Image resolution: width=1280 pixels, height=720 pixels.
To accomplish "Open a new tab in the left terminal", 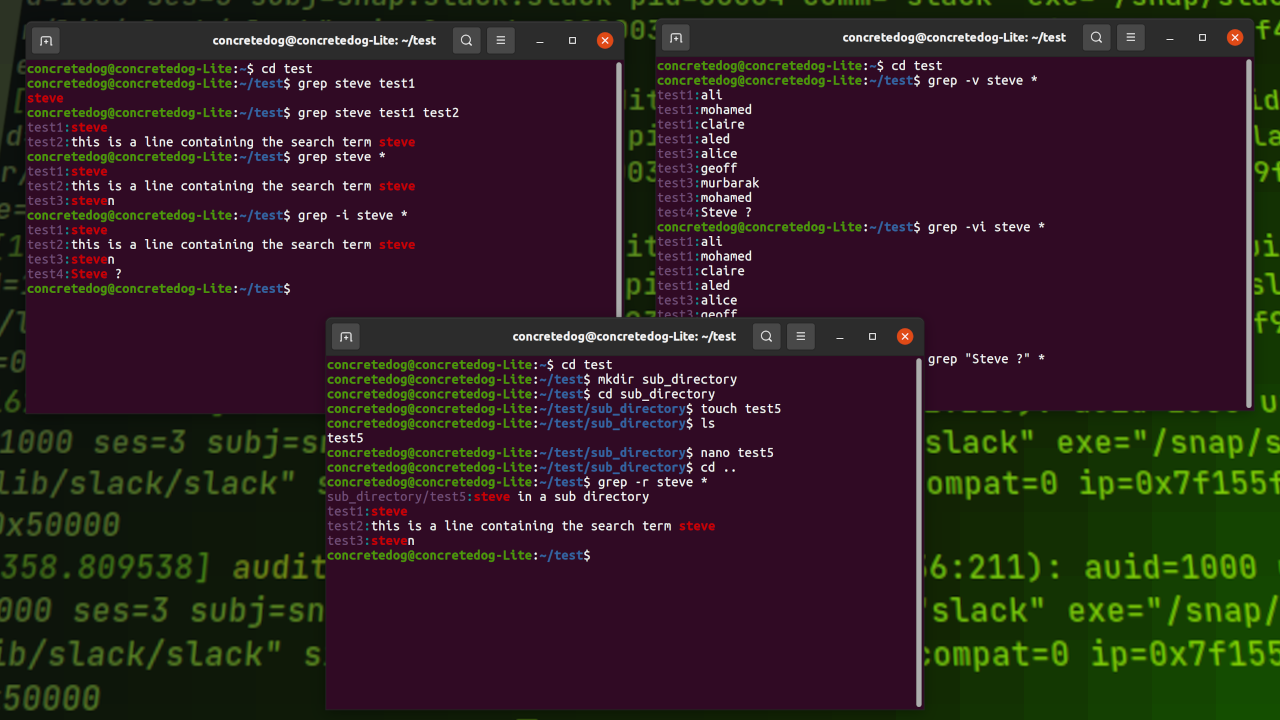I will 46,40.
